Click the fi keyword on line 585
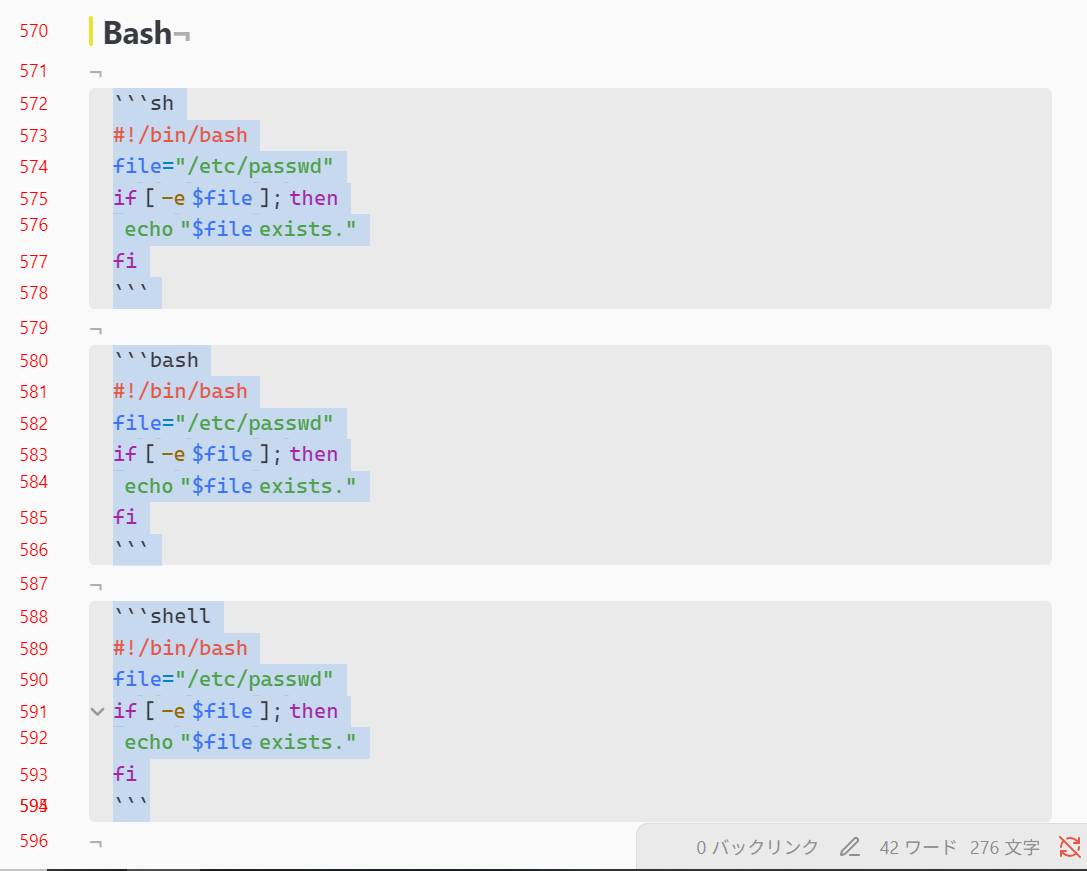The image size is (1087, 871). tap(125, 517)
